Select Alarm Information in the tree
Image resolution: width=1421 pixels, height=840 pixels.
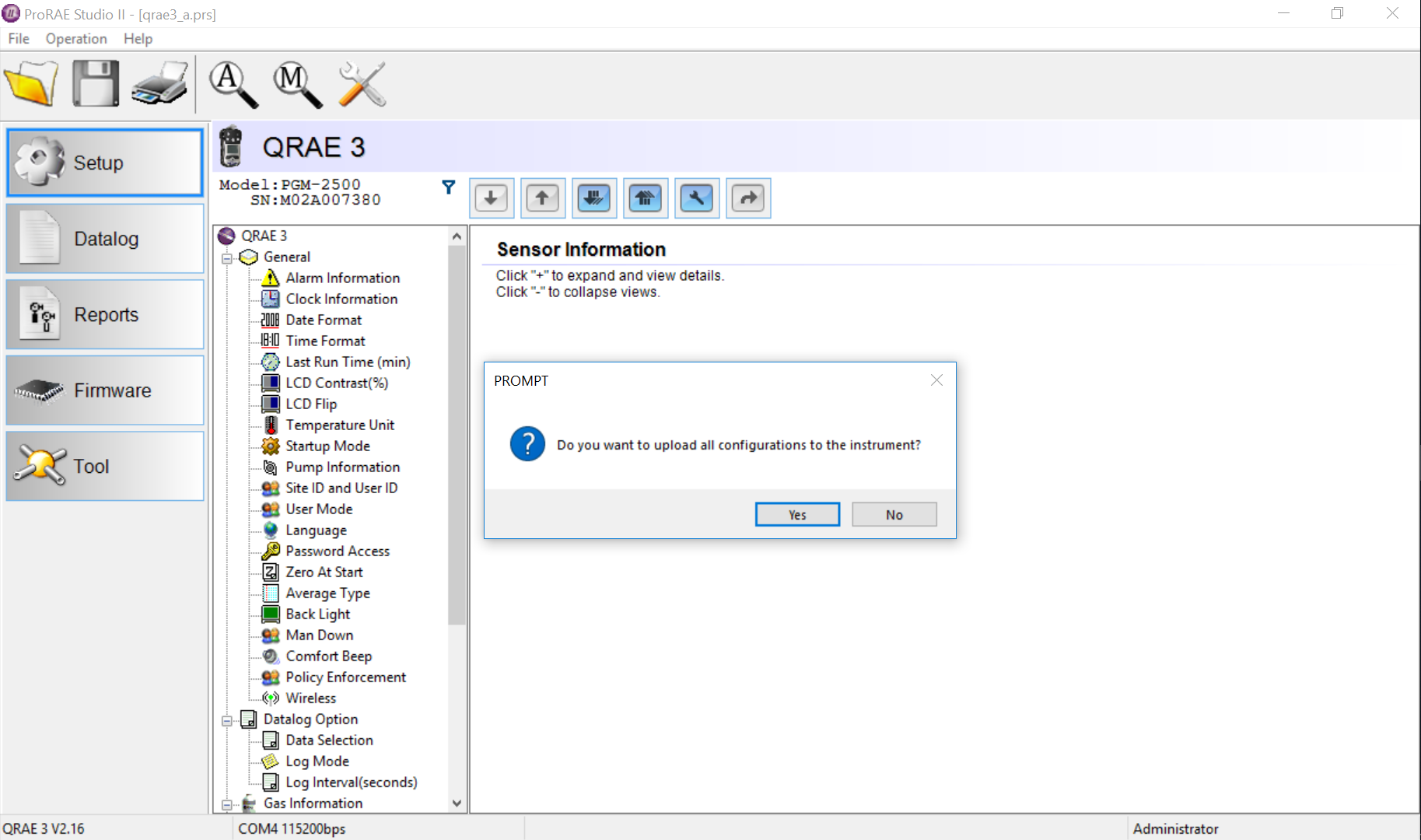[x=342, y=278]
